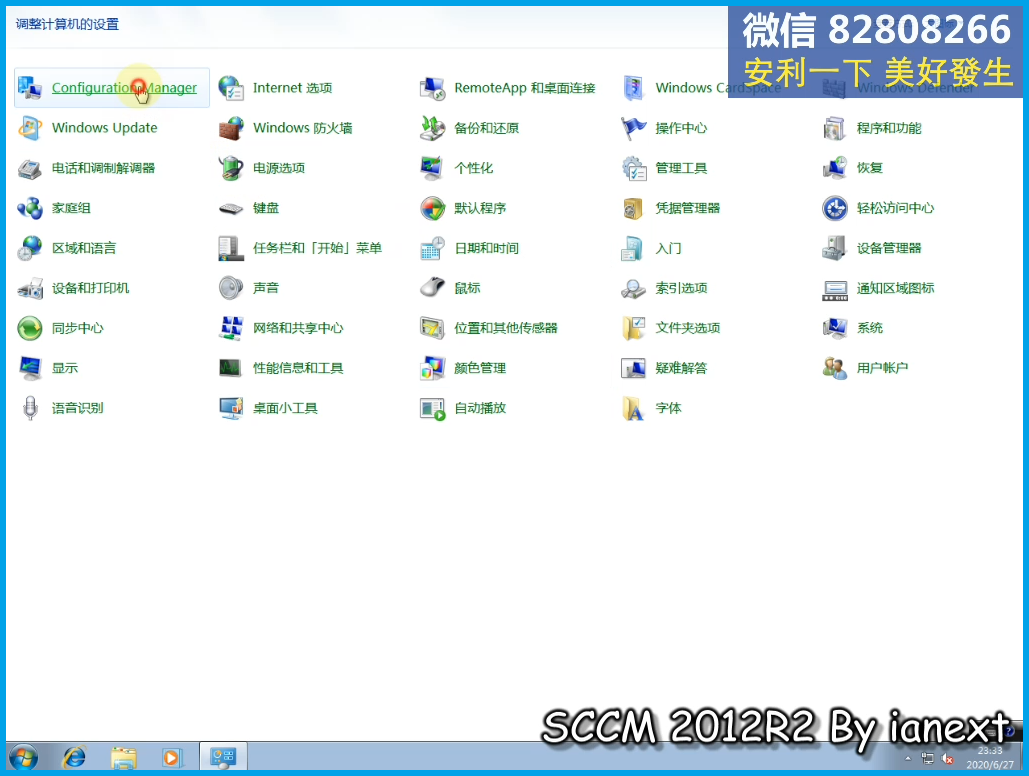Click the 电话和调制解调器 icon

pos(30,167)
